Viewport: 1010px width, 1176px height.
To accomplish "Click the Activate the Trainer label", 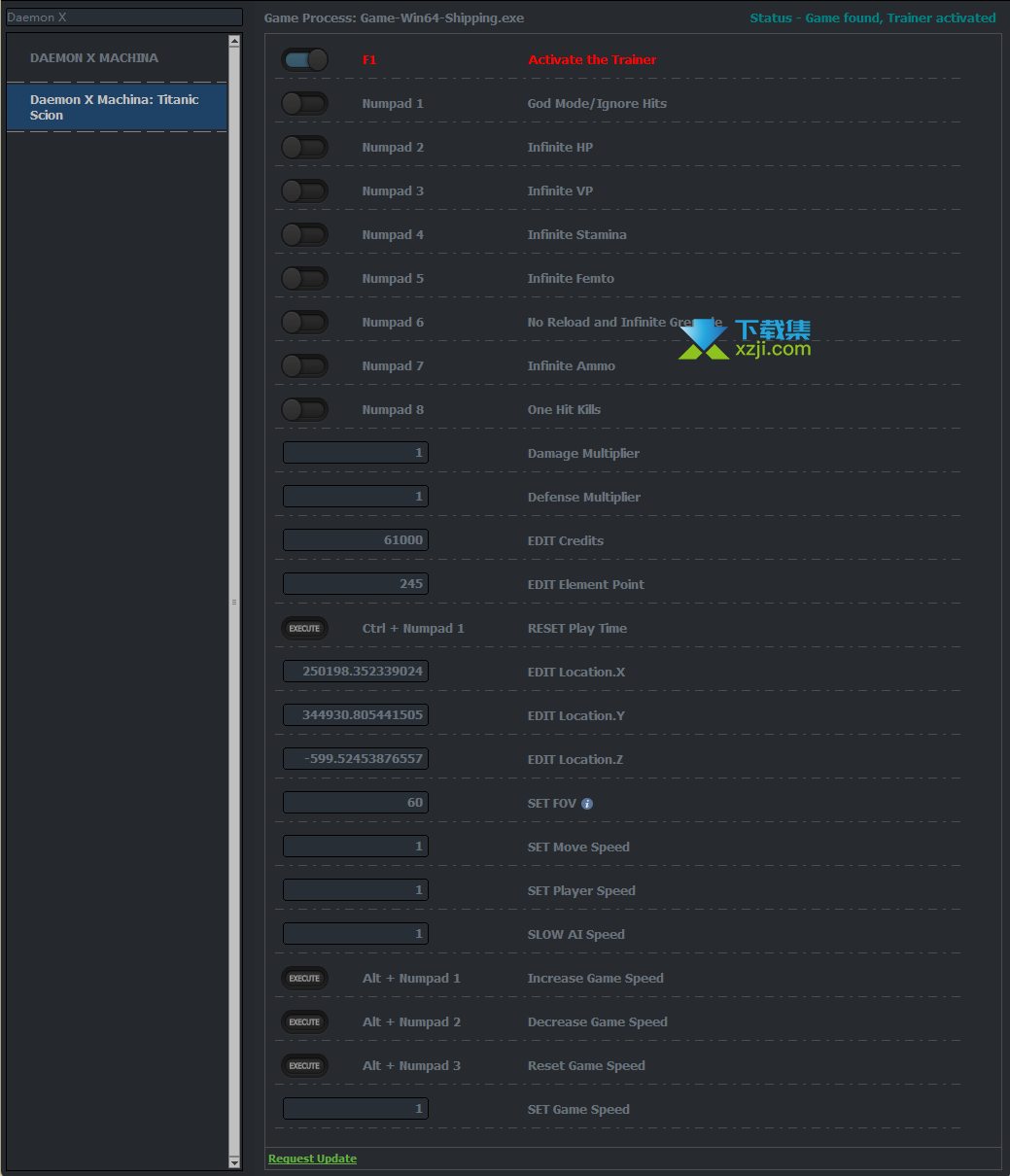I will (x=592, y=60).
